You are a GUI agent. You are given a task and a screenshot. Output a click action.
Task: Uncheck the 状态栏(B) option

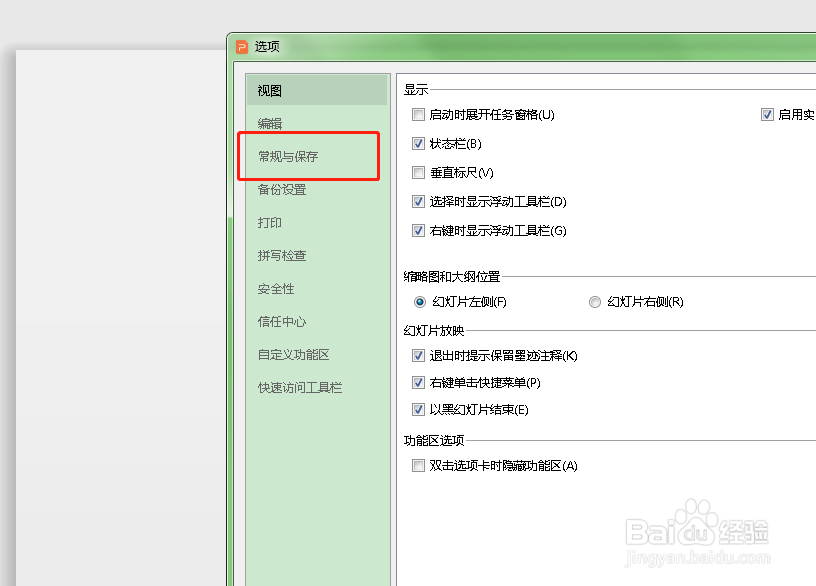(x=418, y=144)
